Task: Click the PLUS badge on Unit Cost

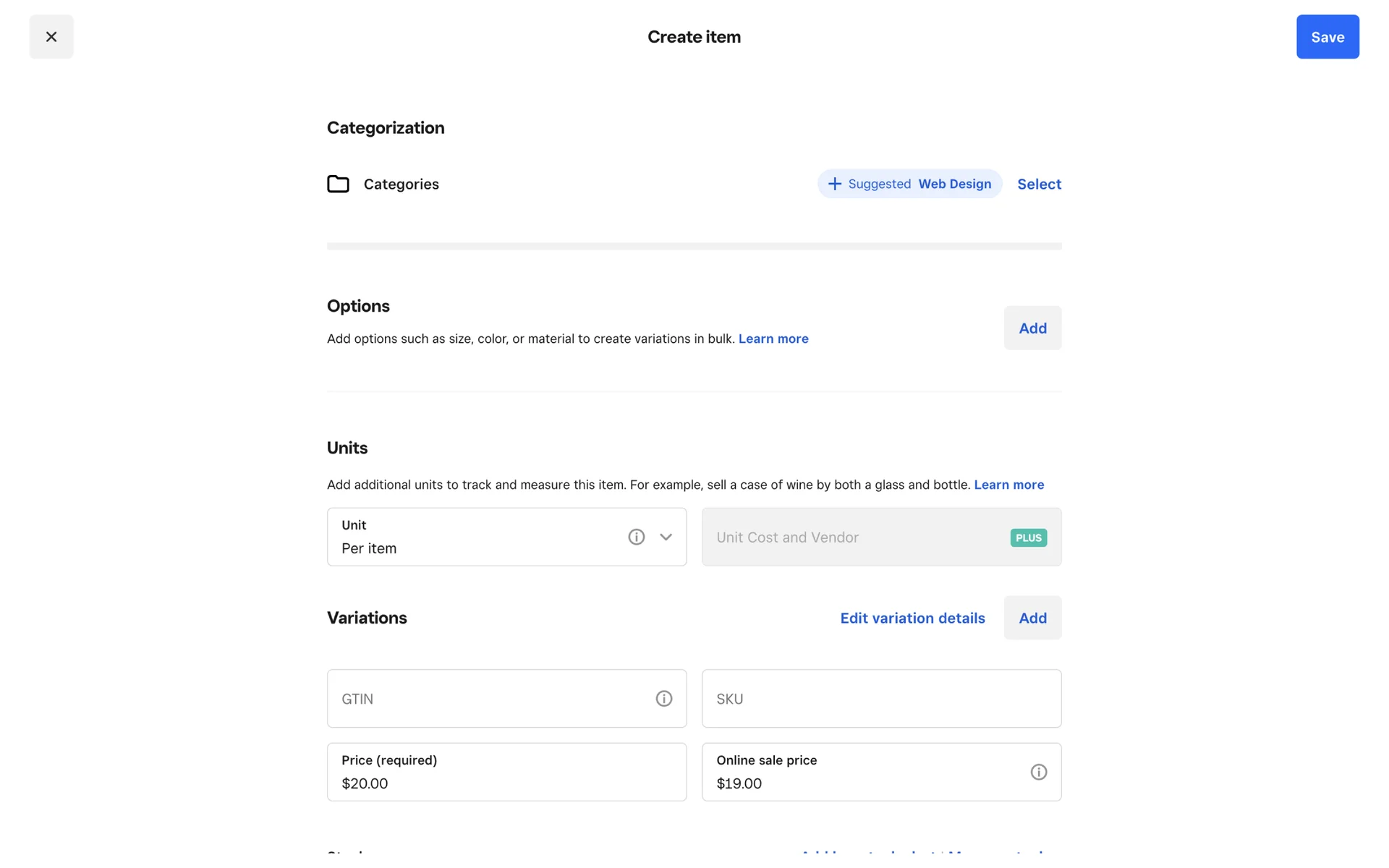Action: click(1028, 537)
